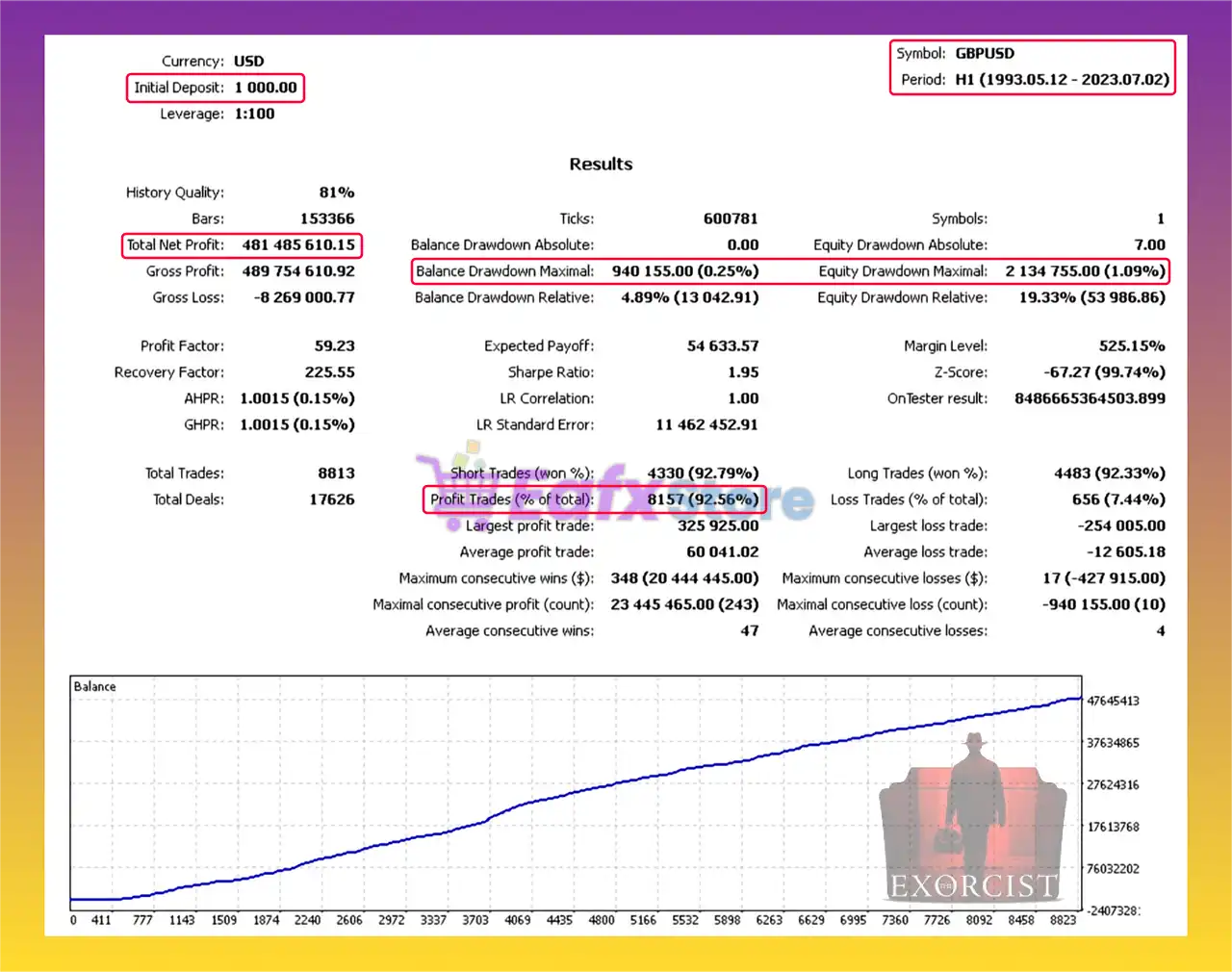
Task: Click Maximum consecutive wins value 348 (20 444 445.00)
Action: tap(684, 578)
